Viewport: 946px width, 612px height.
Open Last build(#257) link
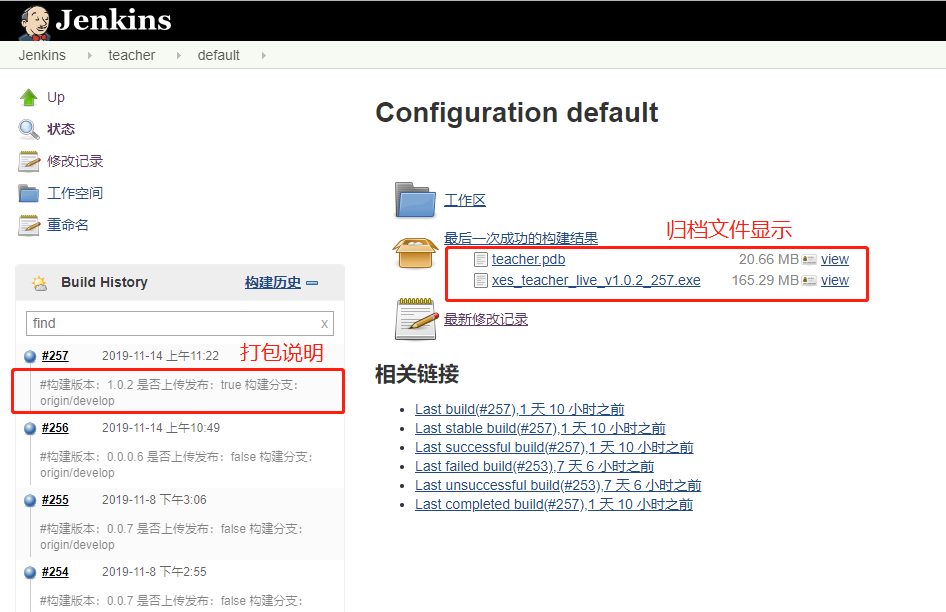(x=519, y=409)
